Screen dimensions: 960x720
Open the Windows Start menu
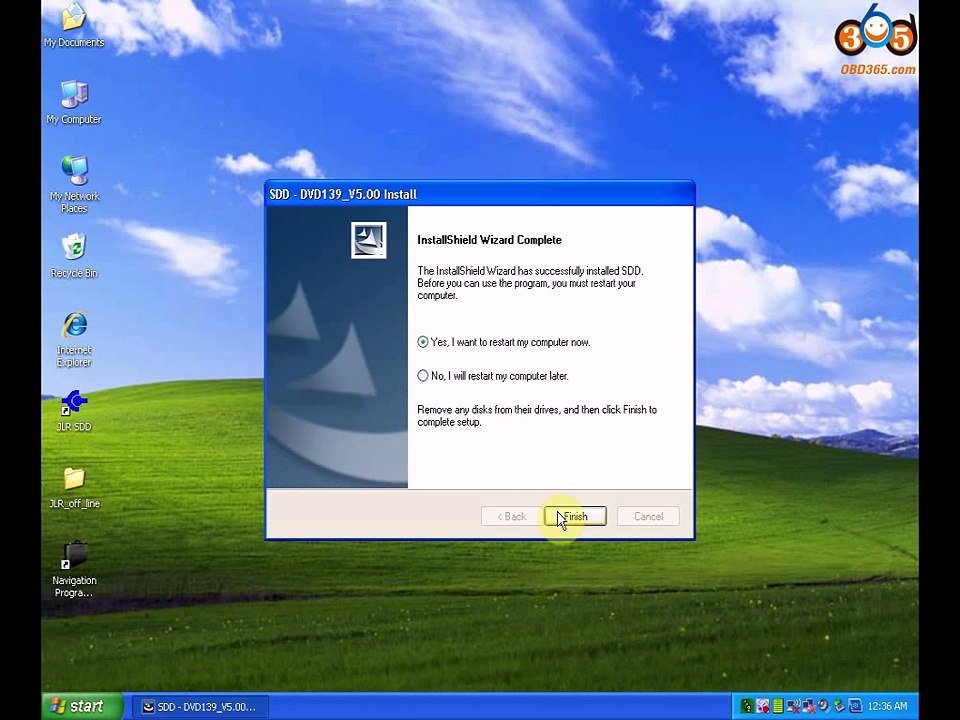pos(82,706)
